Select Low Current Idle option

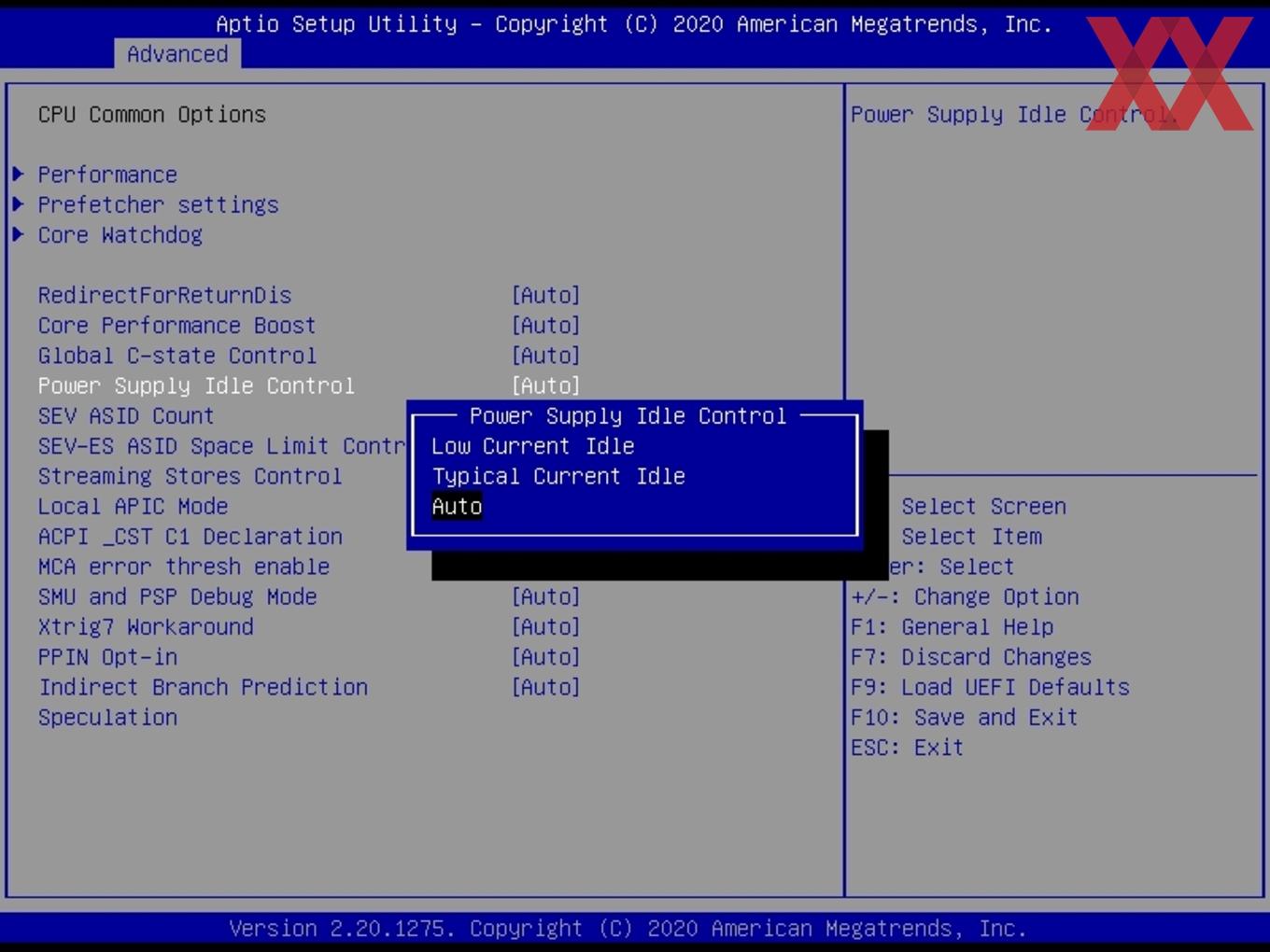[x=533, y=446]
